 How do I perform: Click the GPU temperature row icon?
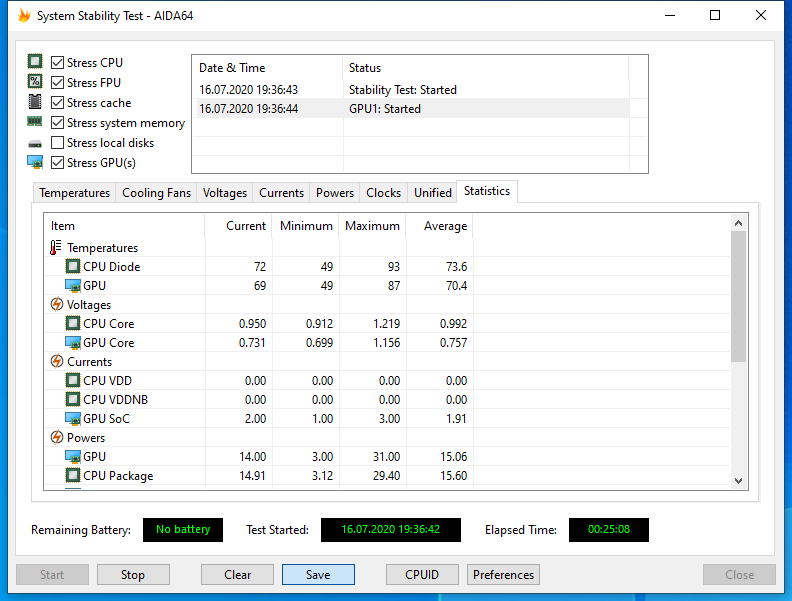click(x=73, y=285)
